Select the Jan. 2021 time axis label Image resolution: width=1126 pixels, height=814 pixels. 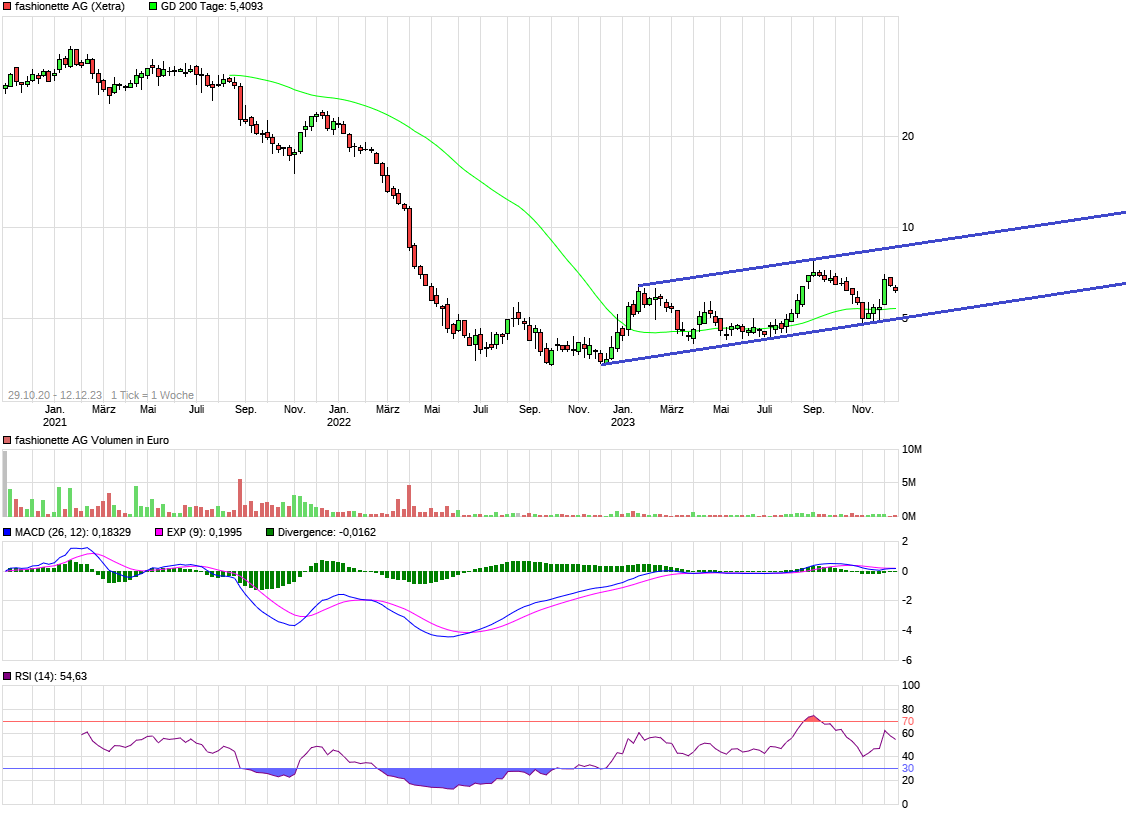55,415
